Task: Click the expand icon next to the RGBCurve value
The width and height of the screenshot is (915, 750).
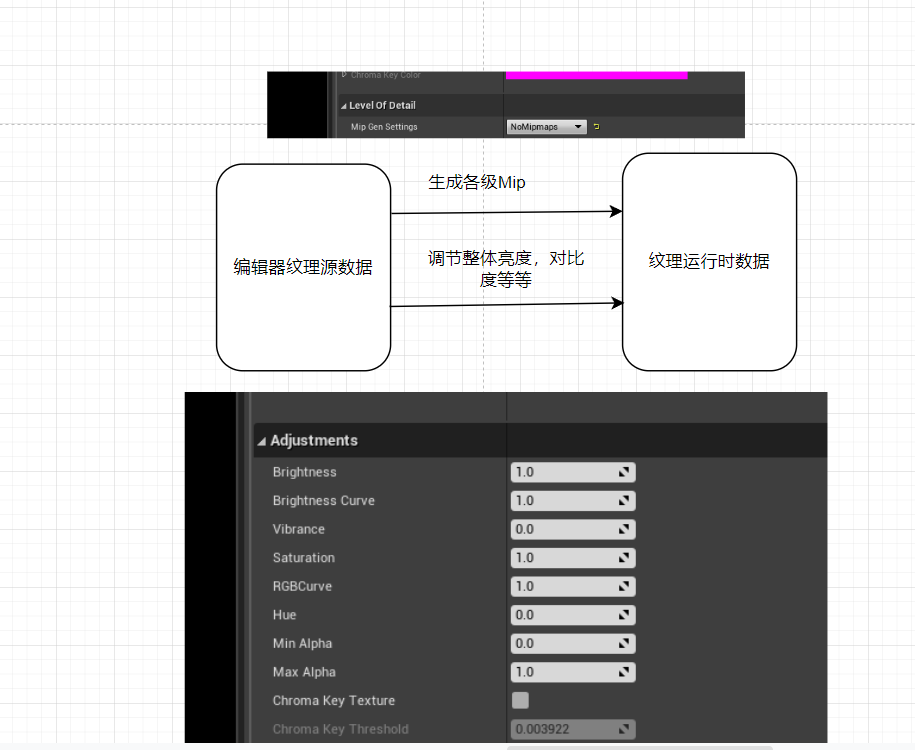Action: 625,586
